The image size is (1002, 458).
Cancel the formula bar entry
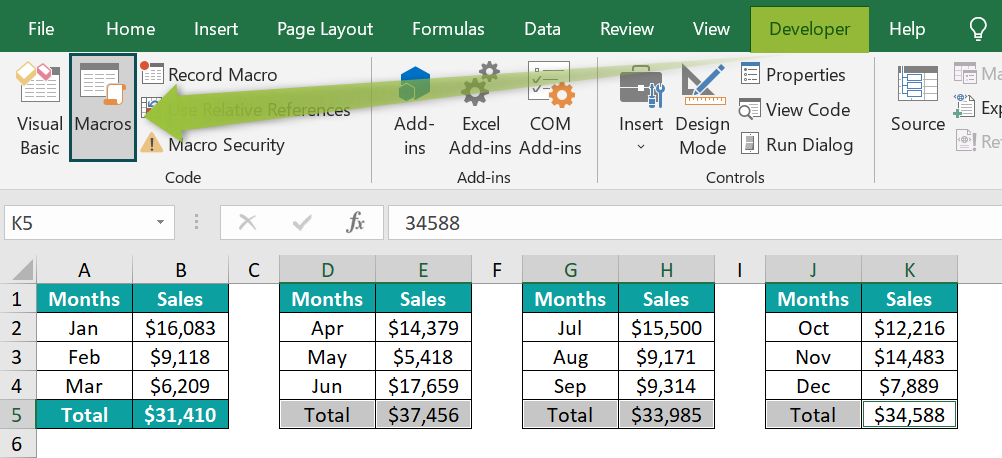[x=247, y=222]
